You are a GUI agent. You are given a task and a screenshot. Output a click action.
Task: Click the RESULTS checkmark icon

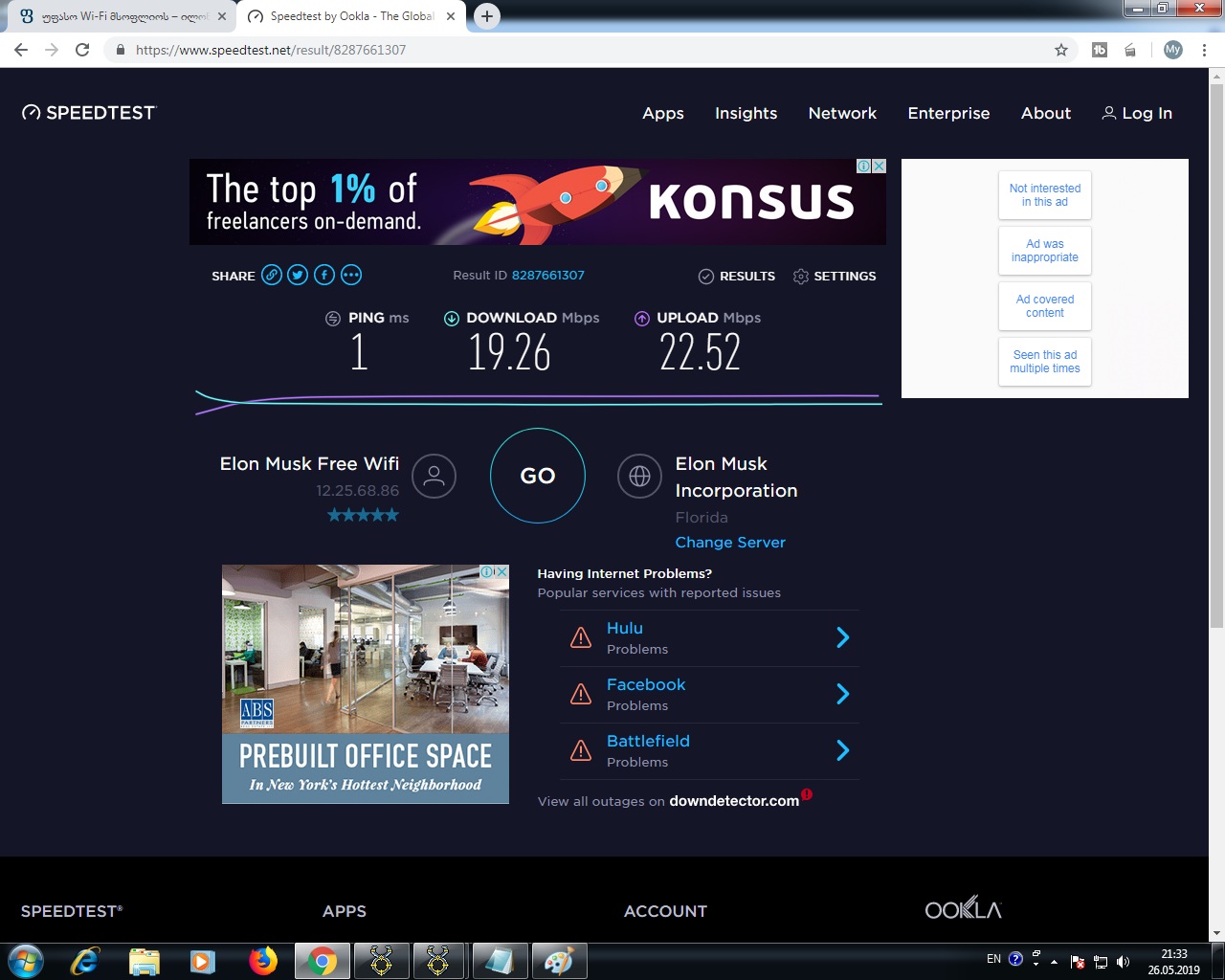(706, 277)
